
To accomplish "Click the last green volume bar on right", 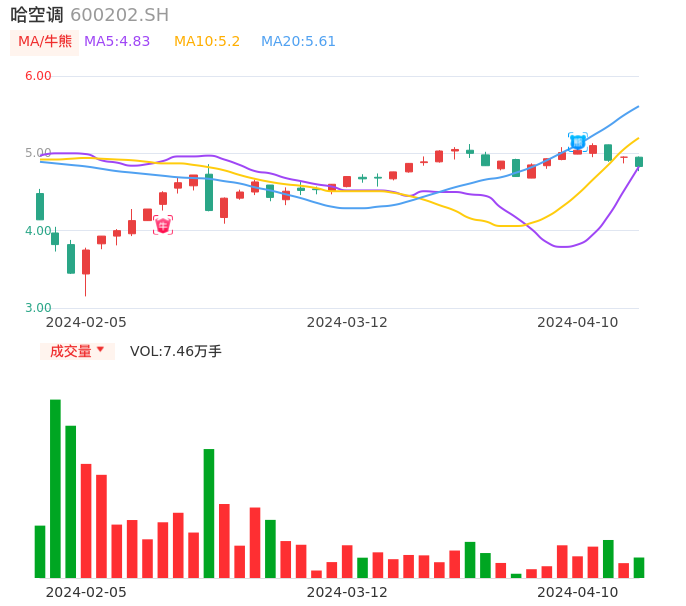I will 638,567.
